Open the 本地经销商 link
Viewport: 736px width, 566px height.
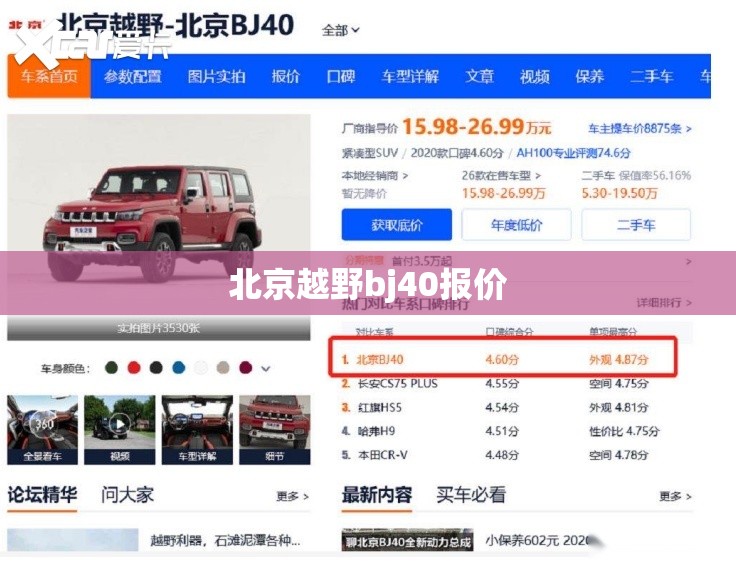click(375, 176)
